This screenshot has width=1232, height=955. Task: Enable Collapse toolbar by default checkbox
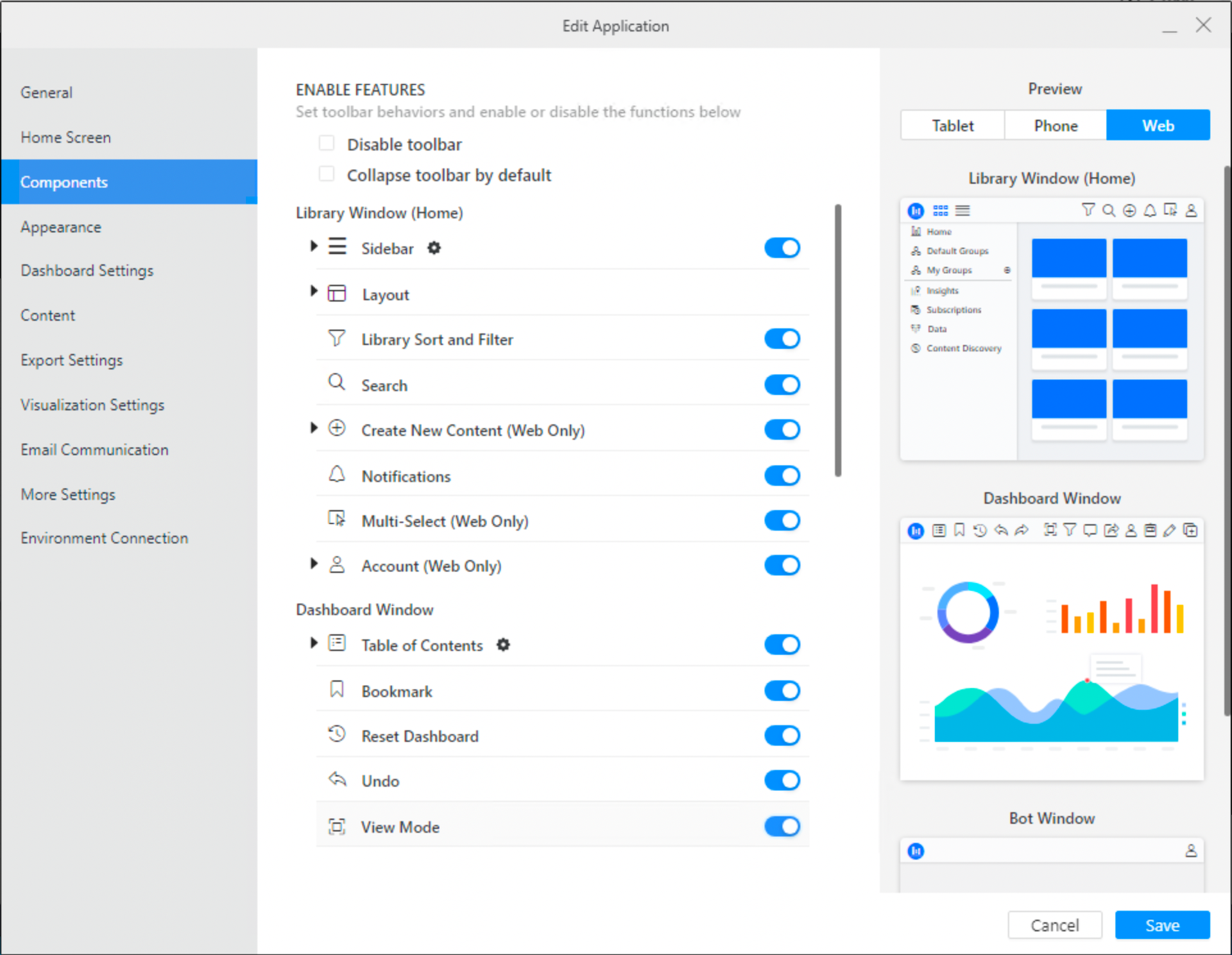click(x=327, y=174)
